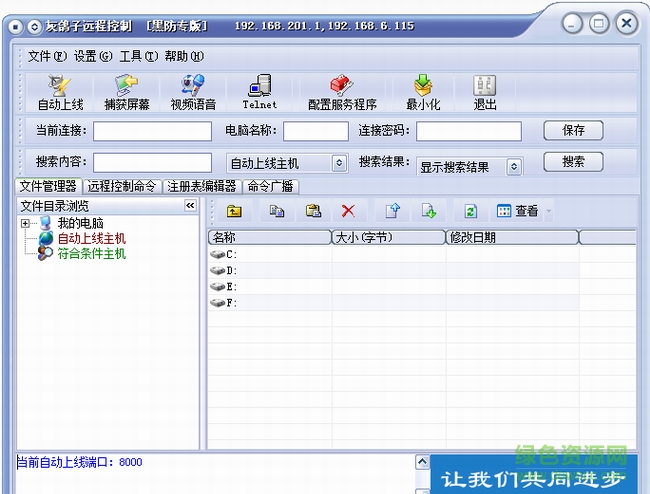650x494 pixels.
Task: Click the red X delete file icon
Action: click(348, 211)
